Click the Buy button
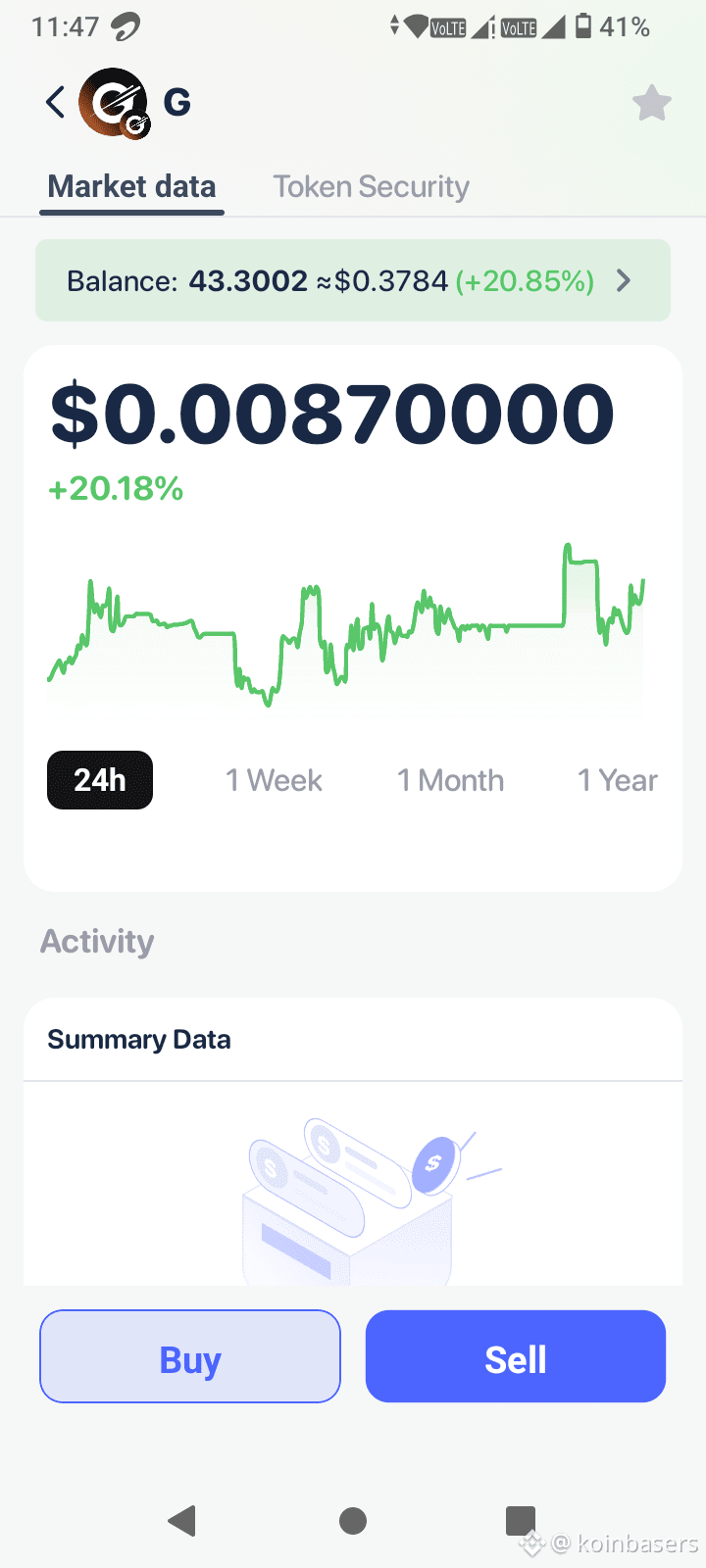Viewport: 706px width, 1568px height. 190,1356
